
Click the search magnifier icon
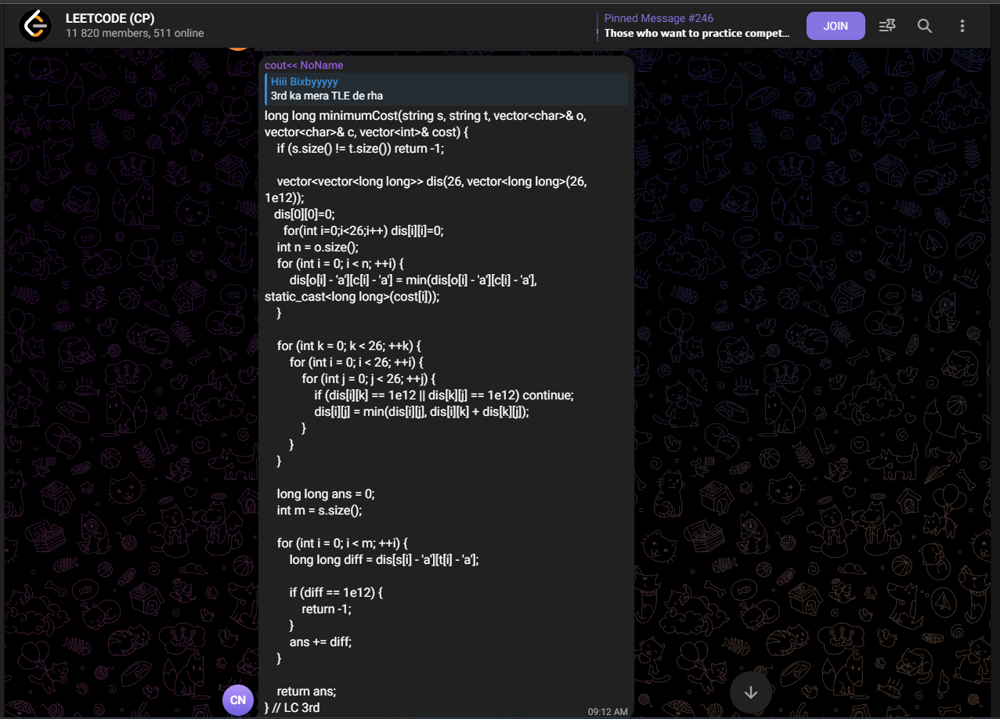925,26
